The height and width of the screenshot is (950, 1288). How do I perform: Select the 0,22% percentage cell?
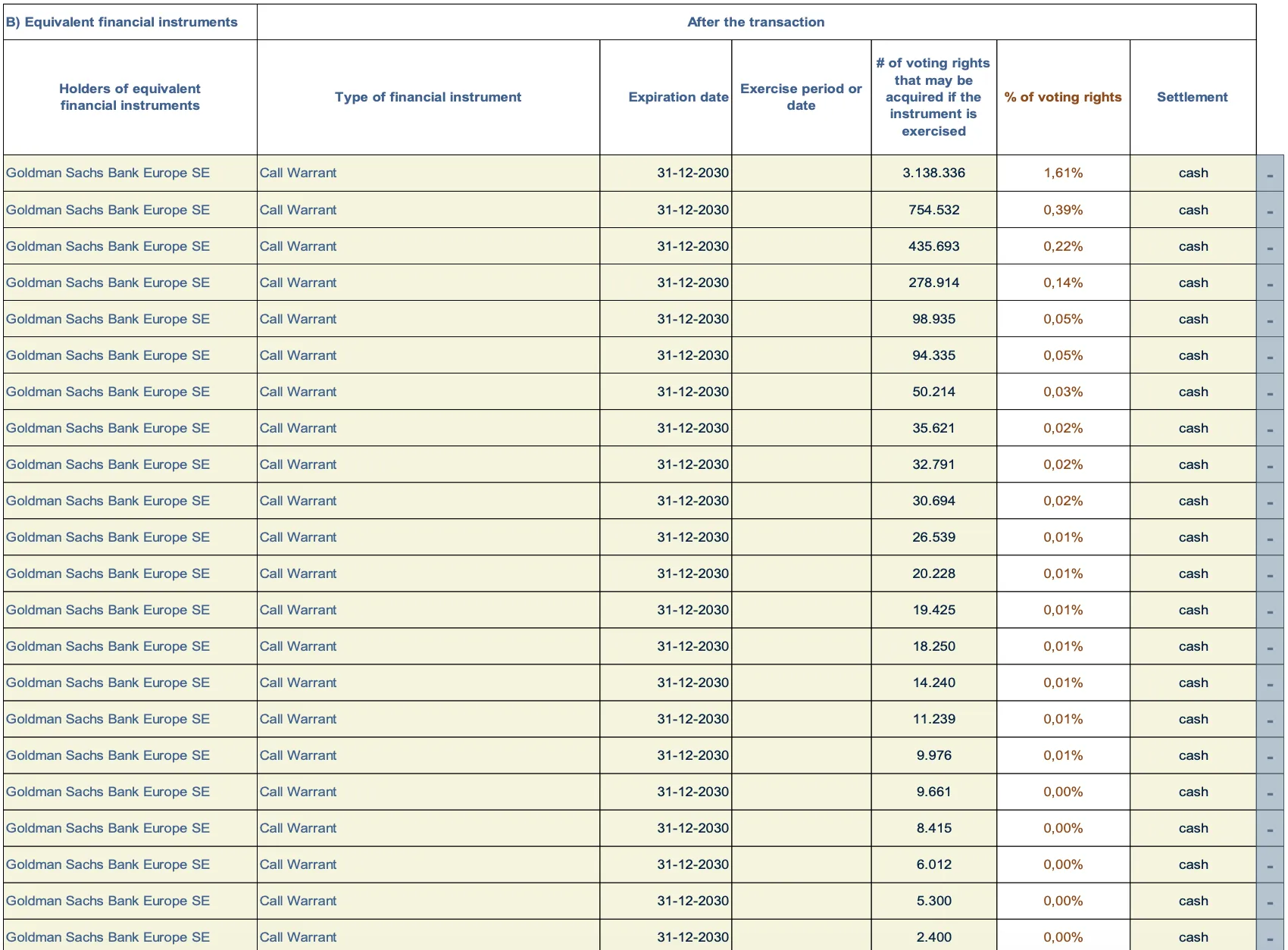point(1063,246)
